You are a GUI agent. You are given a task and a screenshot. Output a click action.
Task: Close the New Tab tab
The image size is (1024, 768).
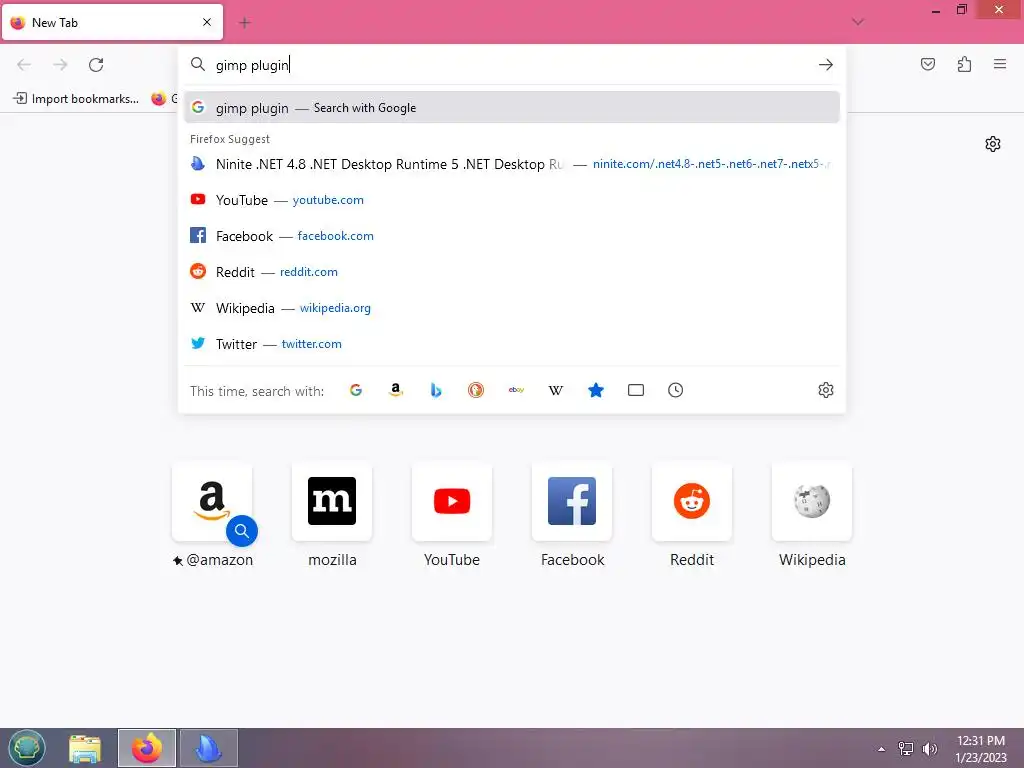click(207, 22)
